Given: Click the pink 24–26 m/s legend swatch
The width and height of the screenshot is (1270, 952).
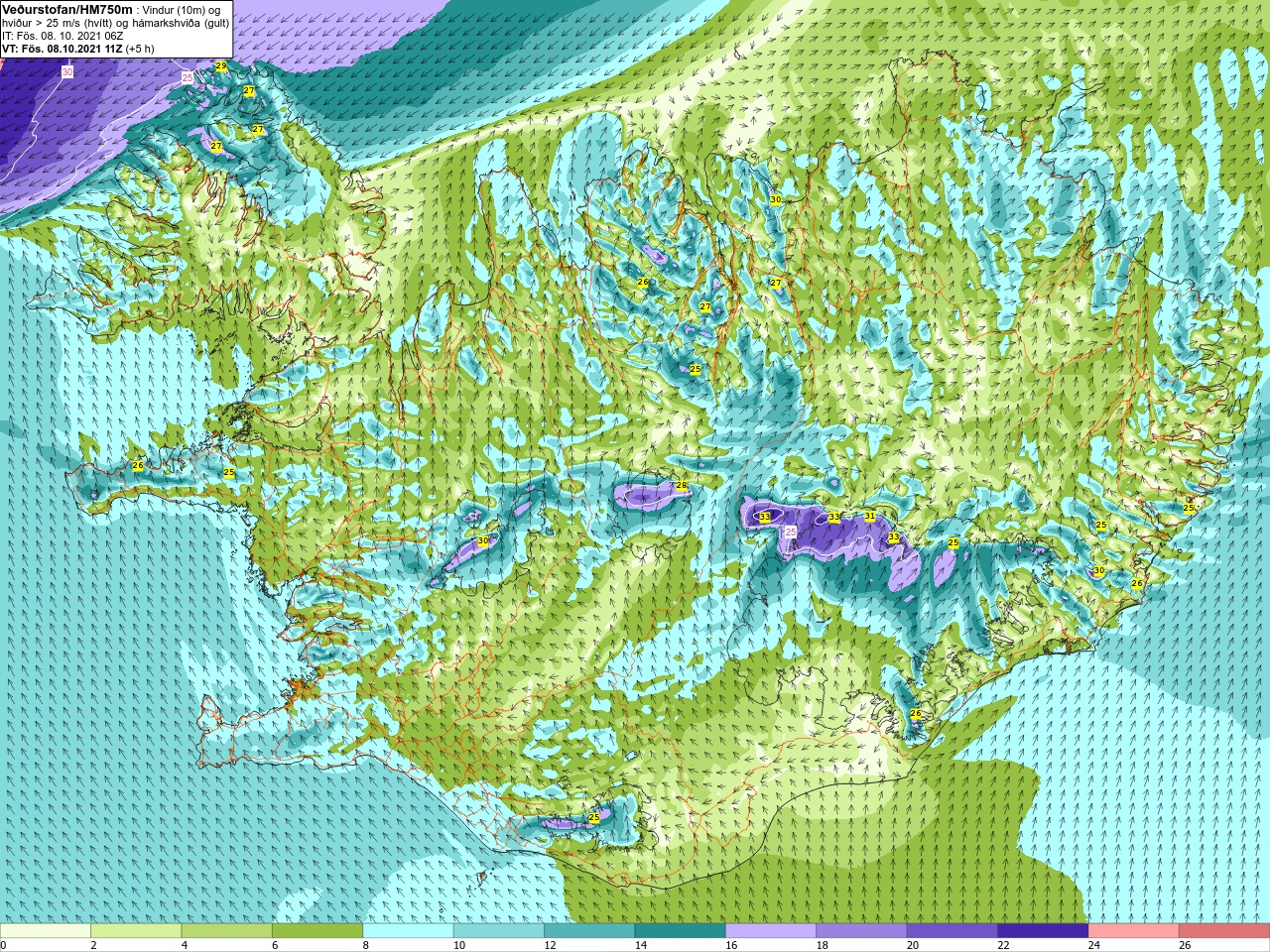Looking at the screenshot, I should click(1134, 931).
